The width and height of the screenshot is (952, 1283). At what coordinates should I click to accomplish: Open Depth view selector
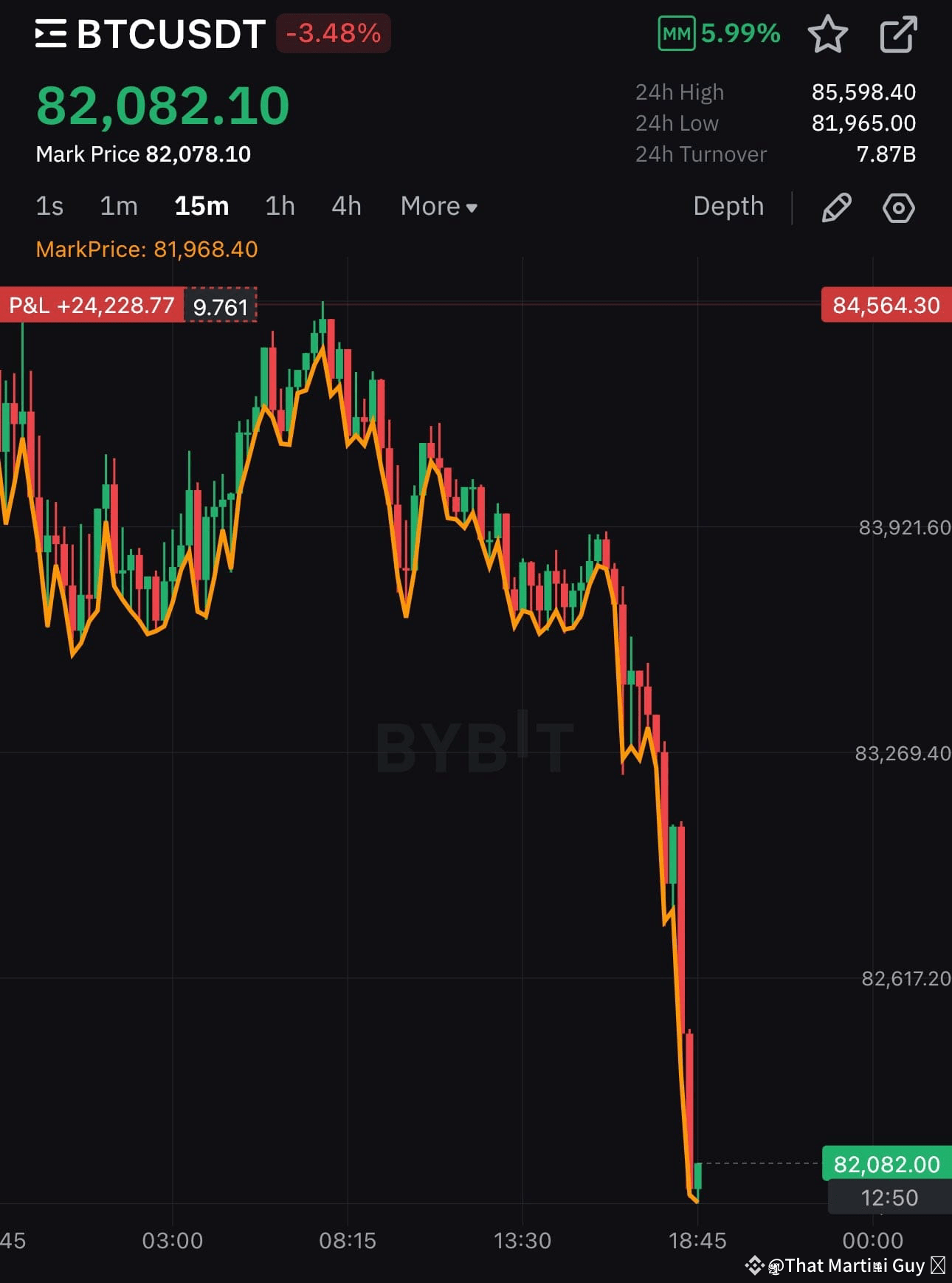point(729,207)
